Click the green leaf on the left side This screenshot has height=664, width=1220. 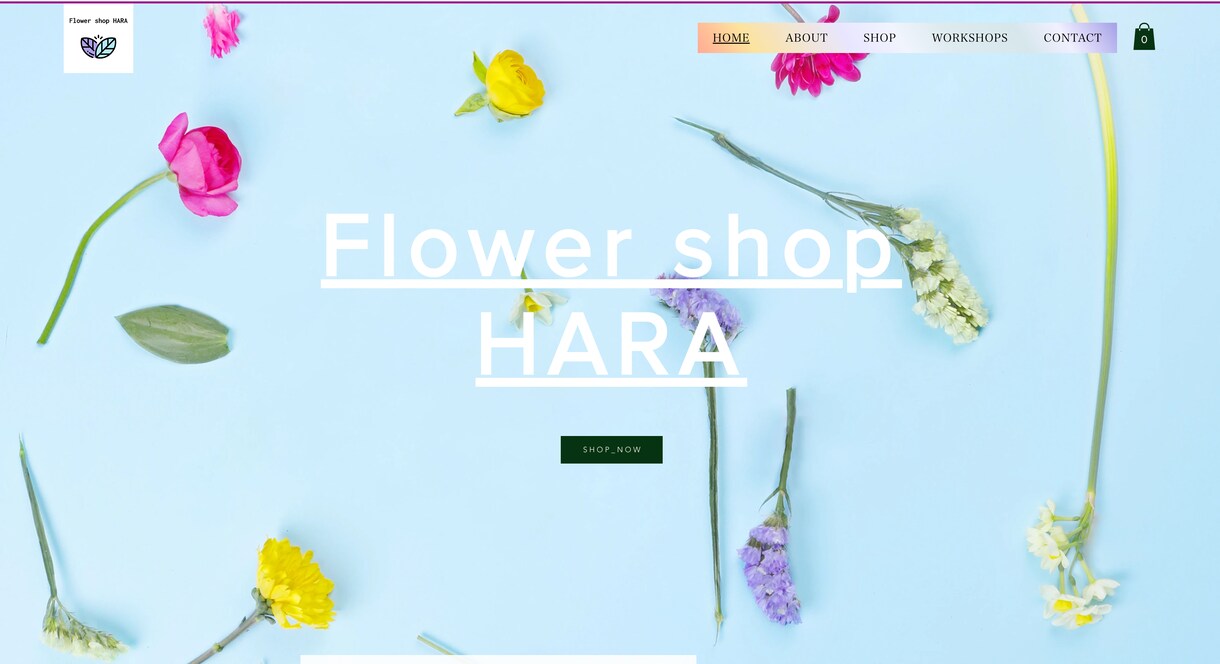coord(174,334)
